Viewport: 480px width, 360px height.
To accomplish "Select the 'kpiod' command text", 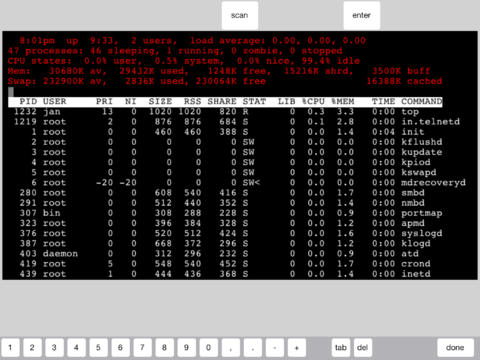I will point(416,162).
